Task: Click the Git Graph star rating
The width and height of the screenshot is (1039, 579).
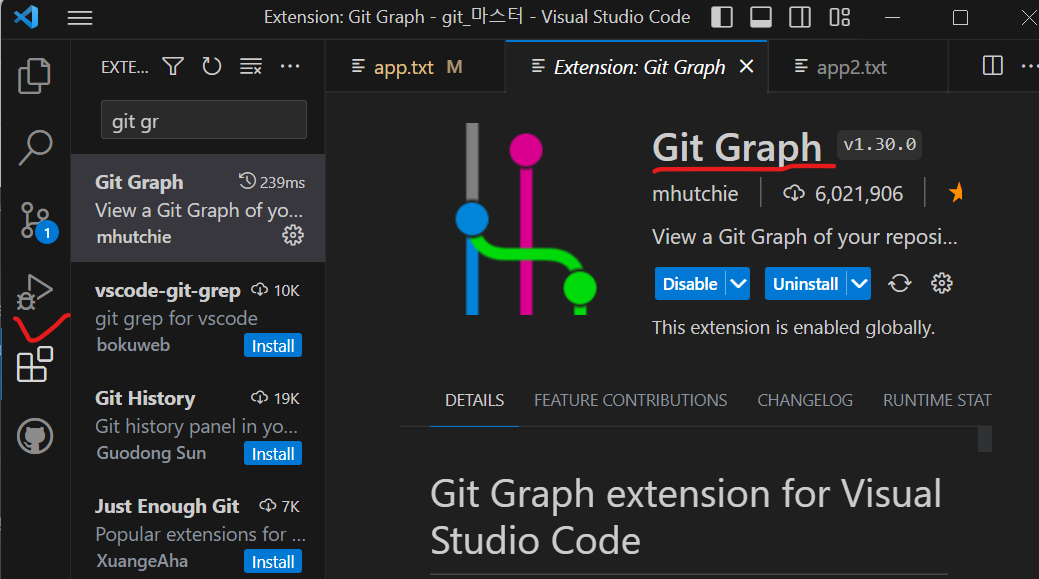Action: (x=955, y=193)
